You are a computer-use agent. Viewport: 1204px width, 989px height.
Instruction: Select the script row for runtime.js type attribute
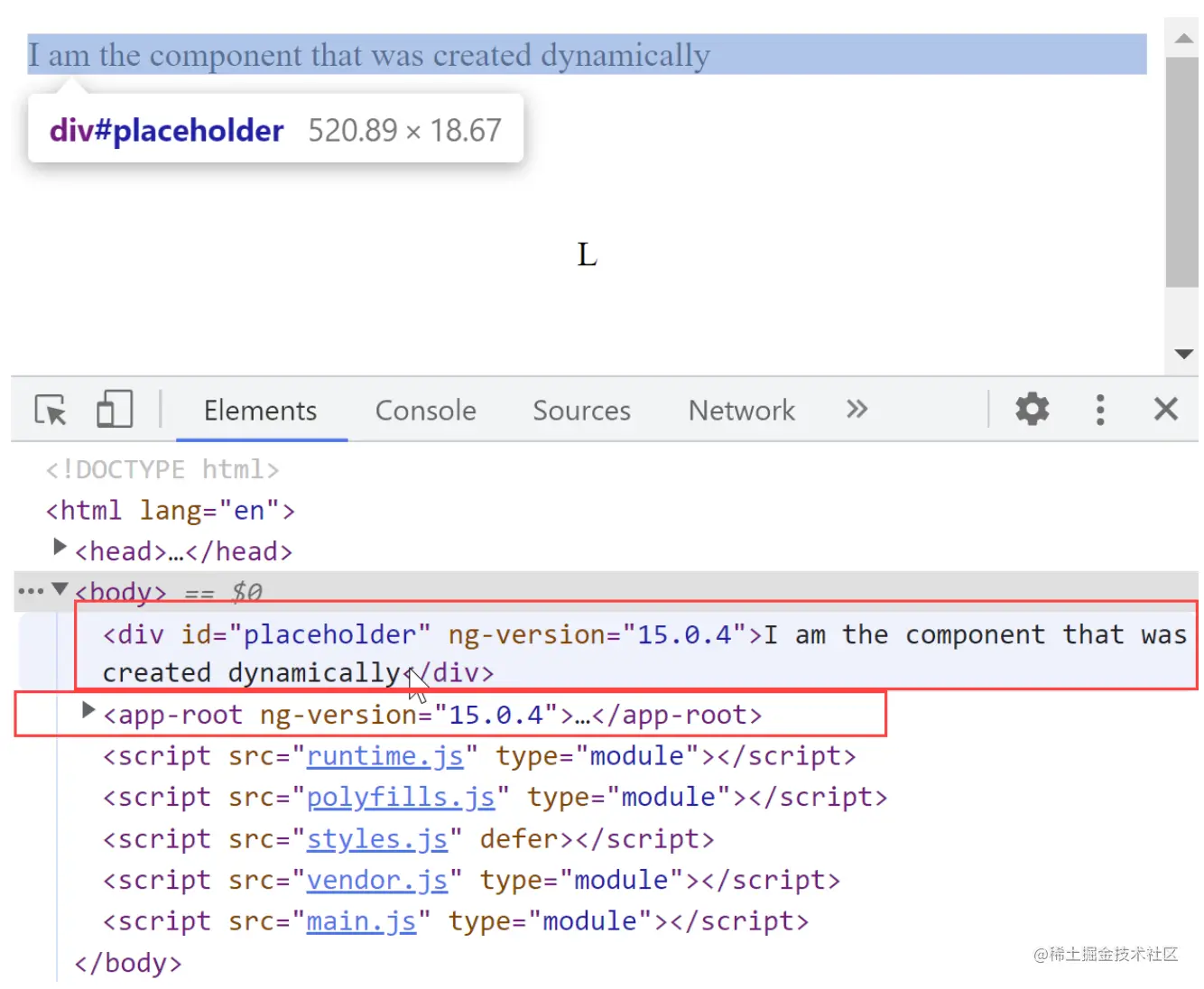click(x=597, y=756)
